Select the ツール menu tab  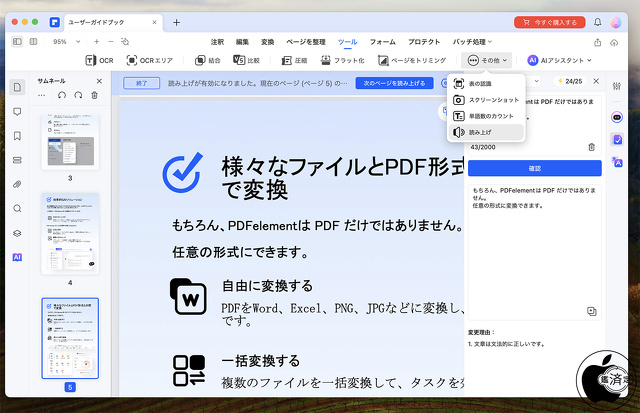(347, 42)
